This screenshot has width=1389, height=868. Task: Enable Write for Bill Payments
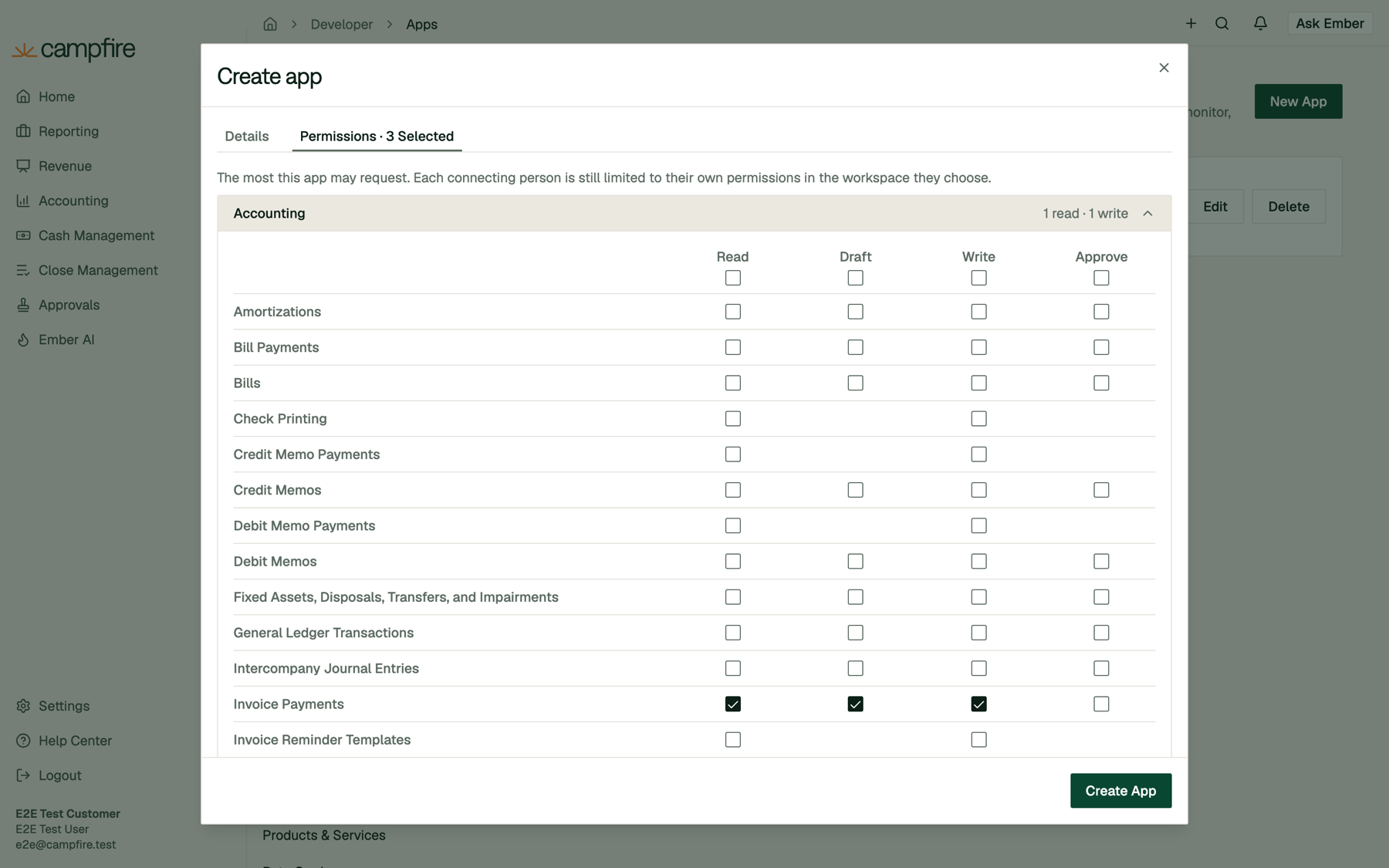[x=978, y=347]
